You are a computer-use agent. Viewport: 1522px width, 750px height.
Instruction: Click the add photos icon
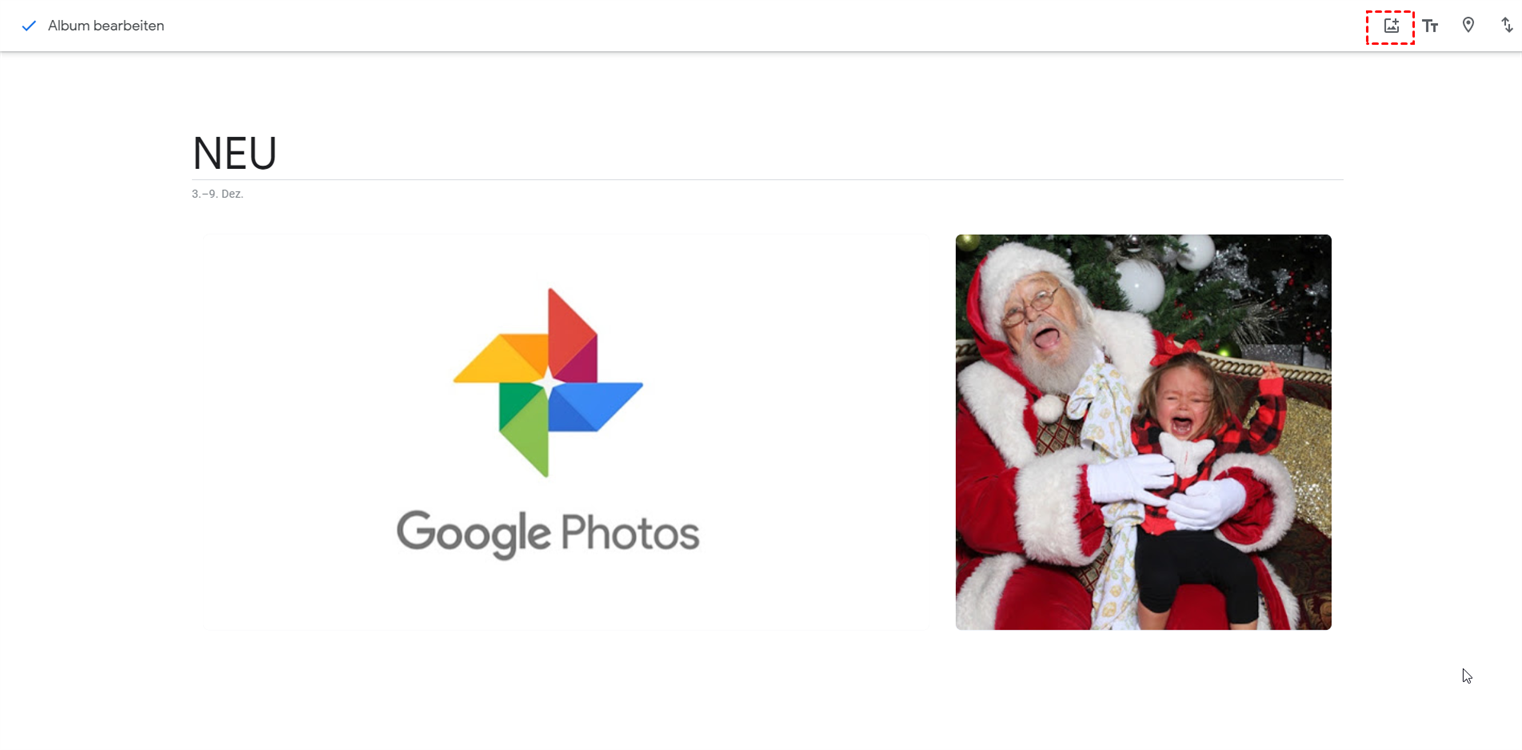click(x=1391, y=26)
